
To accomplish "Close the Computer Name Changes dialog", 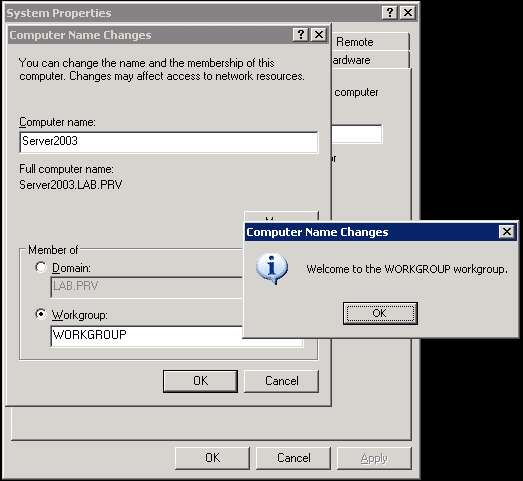I will click(x=319, y=34).
